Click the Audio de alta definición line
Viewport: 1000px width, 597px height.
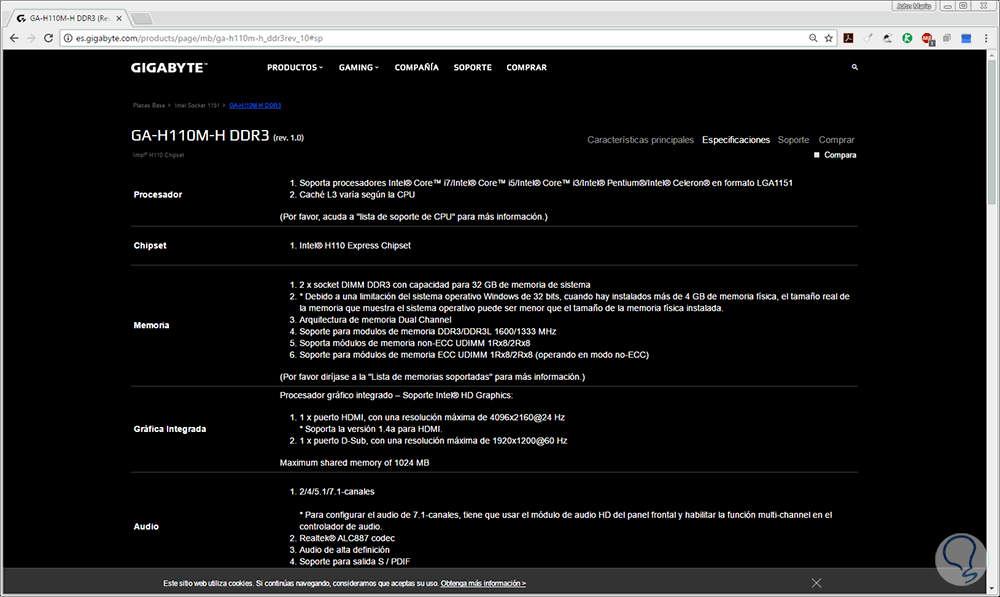pos(344,550)
